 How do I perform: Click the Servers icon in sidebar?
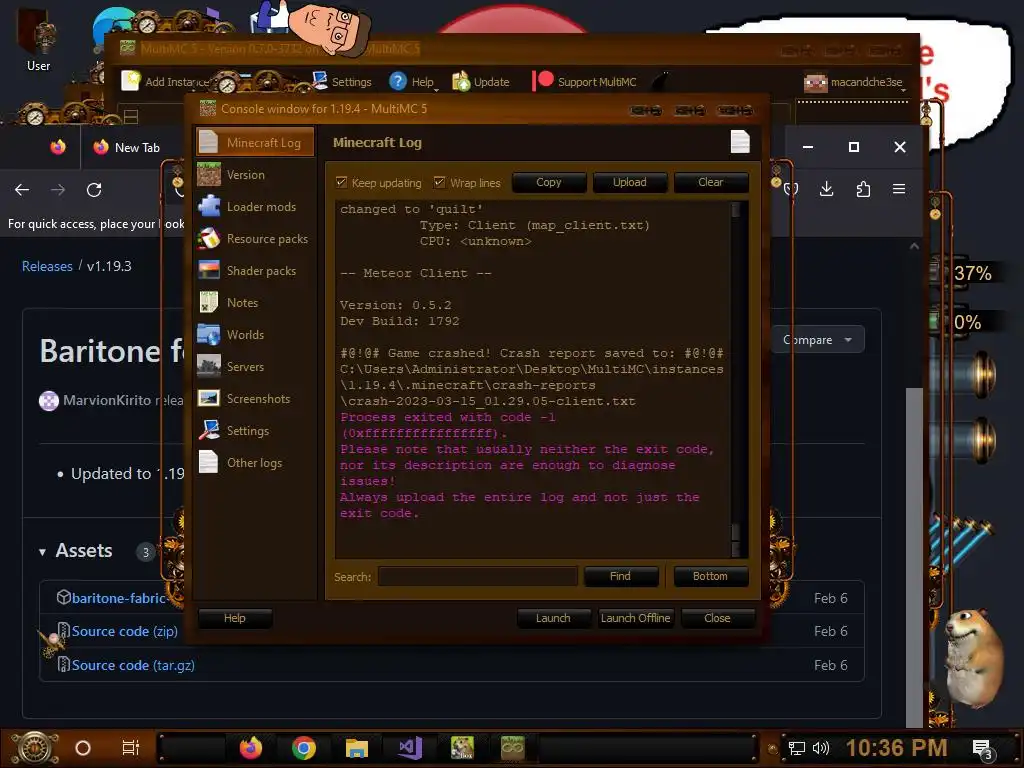(x=208, y=366)
